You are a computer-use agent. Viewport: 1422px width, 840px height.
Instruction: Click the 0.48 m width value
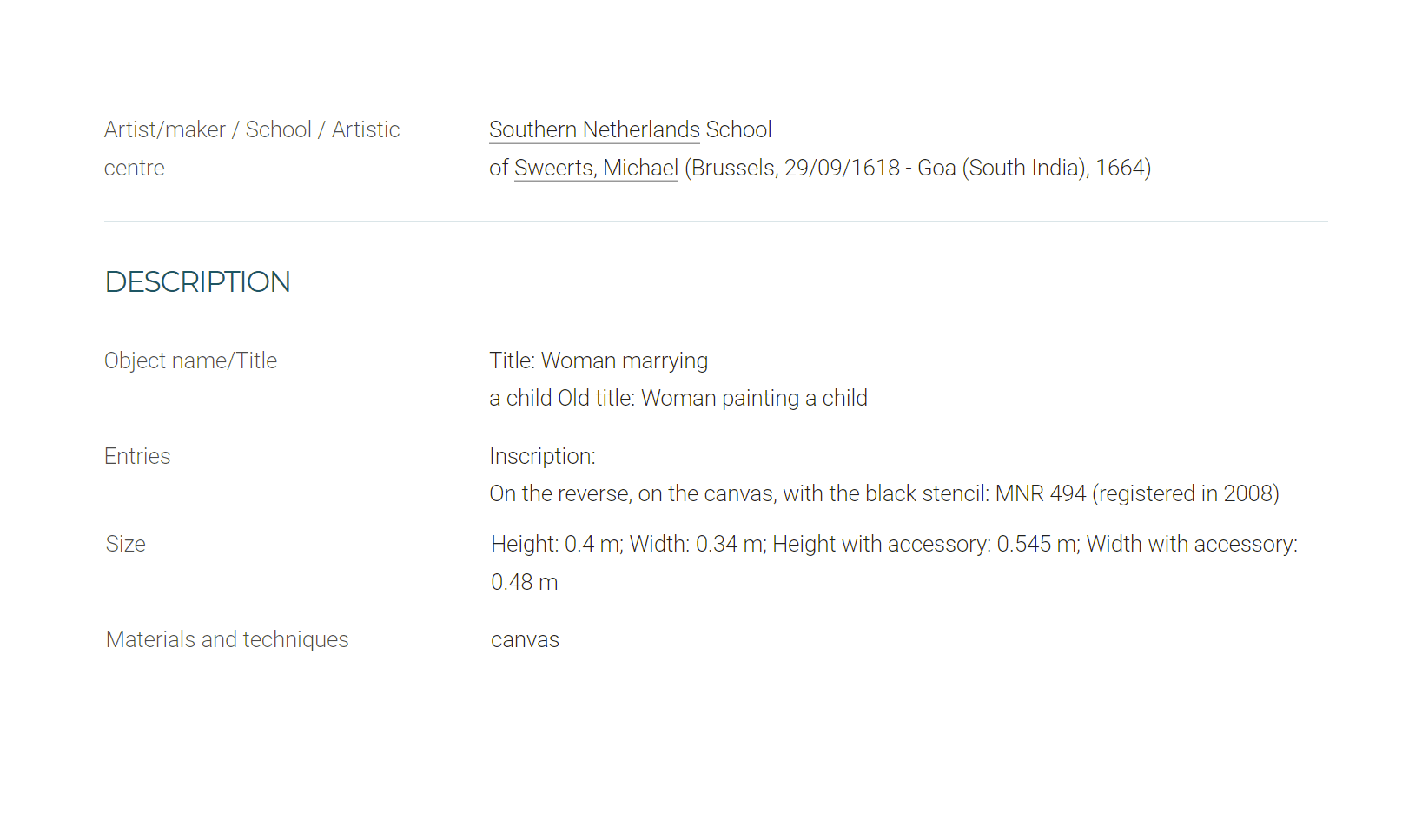524,582
